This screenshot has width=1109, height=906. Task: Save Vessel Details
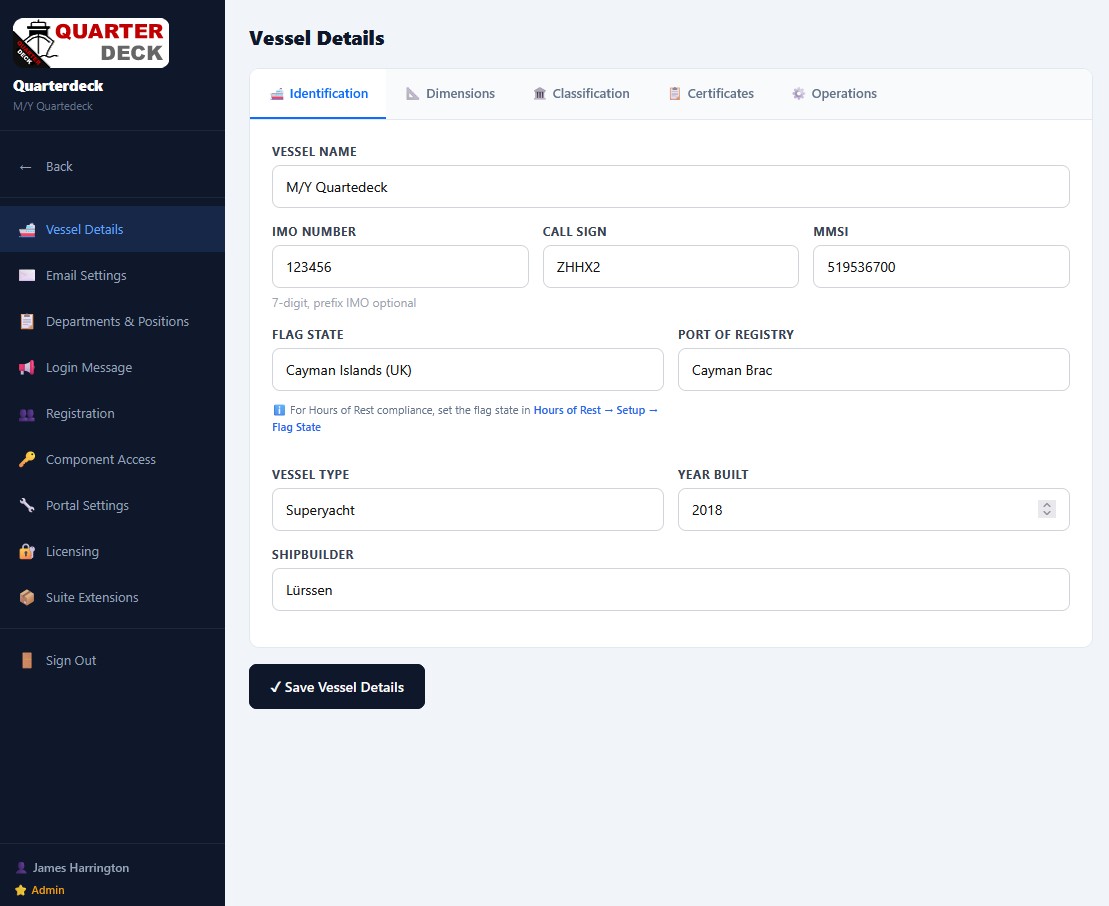pos(337,687)
